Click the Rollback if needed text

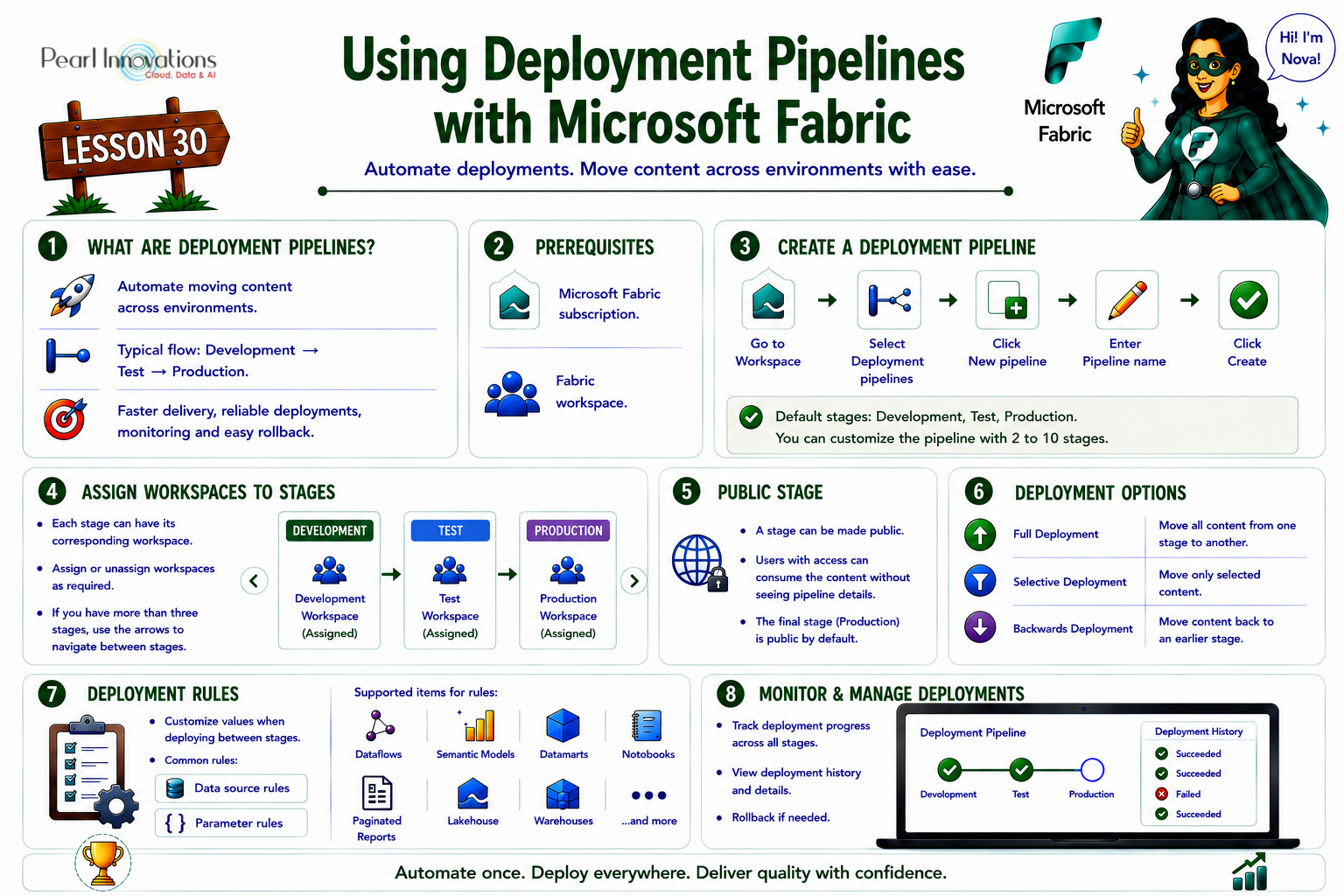[x=780, y=817]
